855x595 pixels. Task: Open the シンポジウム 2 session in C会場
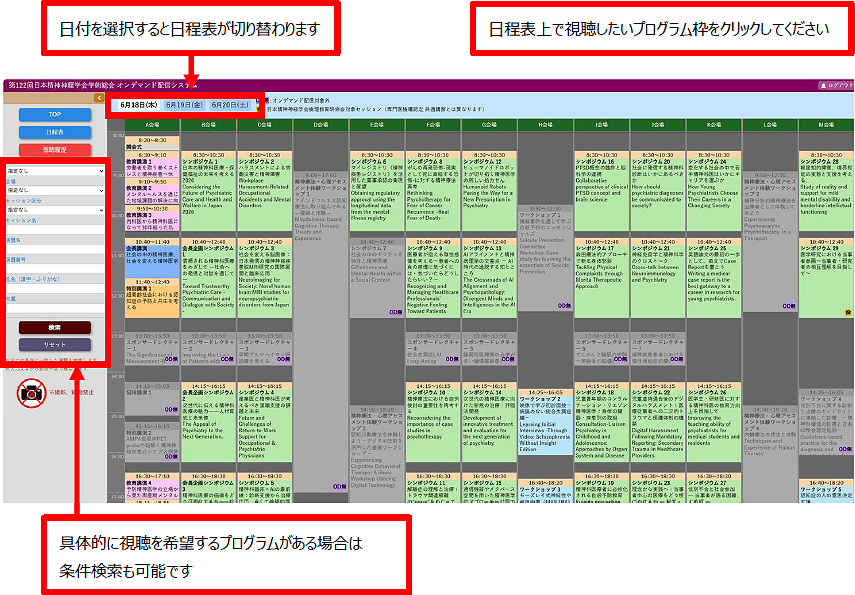pyautogui.click(x=264, y=191)
